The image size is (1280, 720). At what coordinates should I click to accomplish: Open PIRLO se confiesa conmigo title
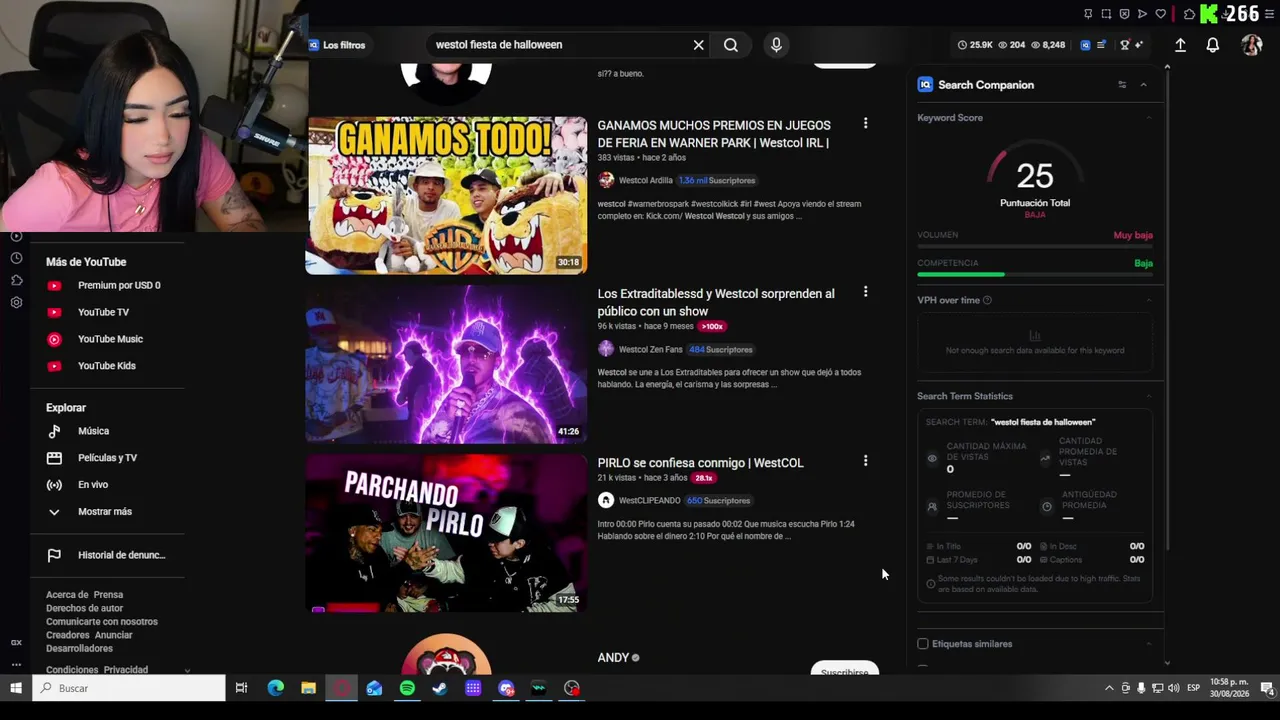point(700,463)
